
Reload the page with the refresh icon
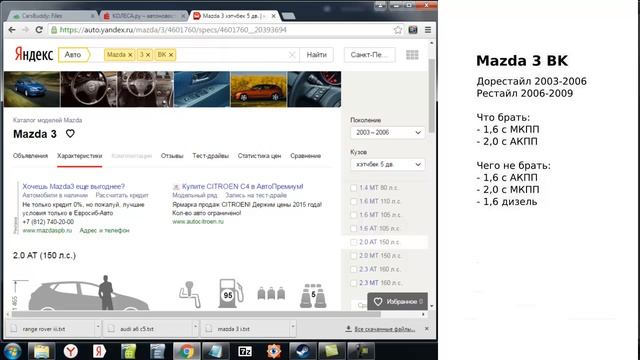39,30
